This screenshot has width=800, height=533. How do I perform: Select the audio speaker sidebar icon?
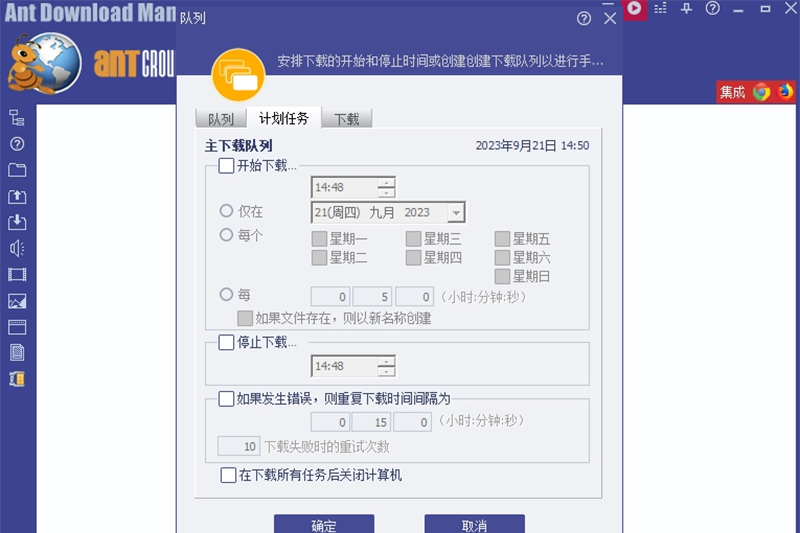(x=17, y=248)
